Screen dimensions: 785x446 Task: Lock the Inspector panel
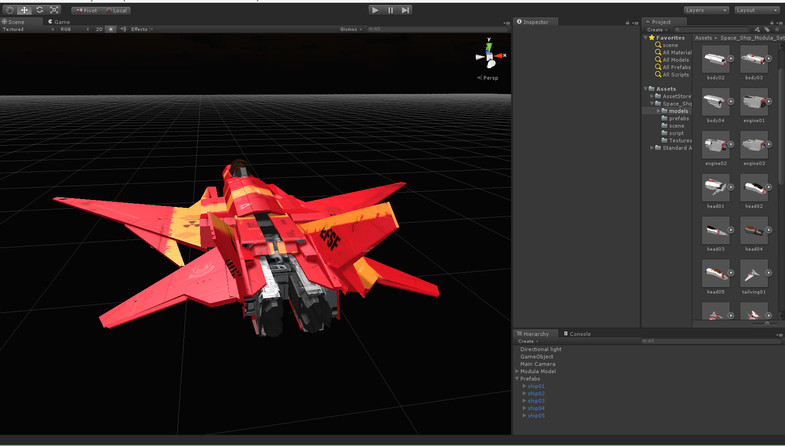tap(627, 23)
